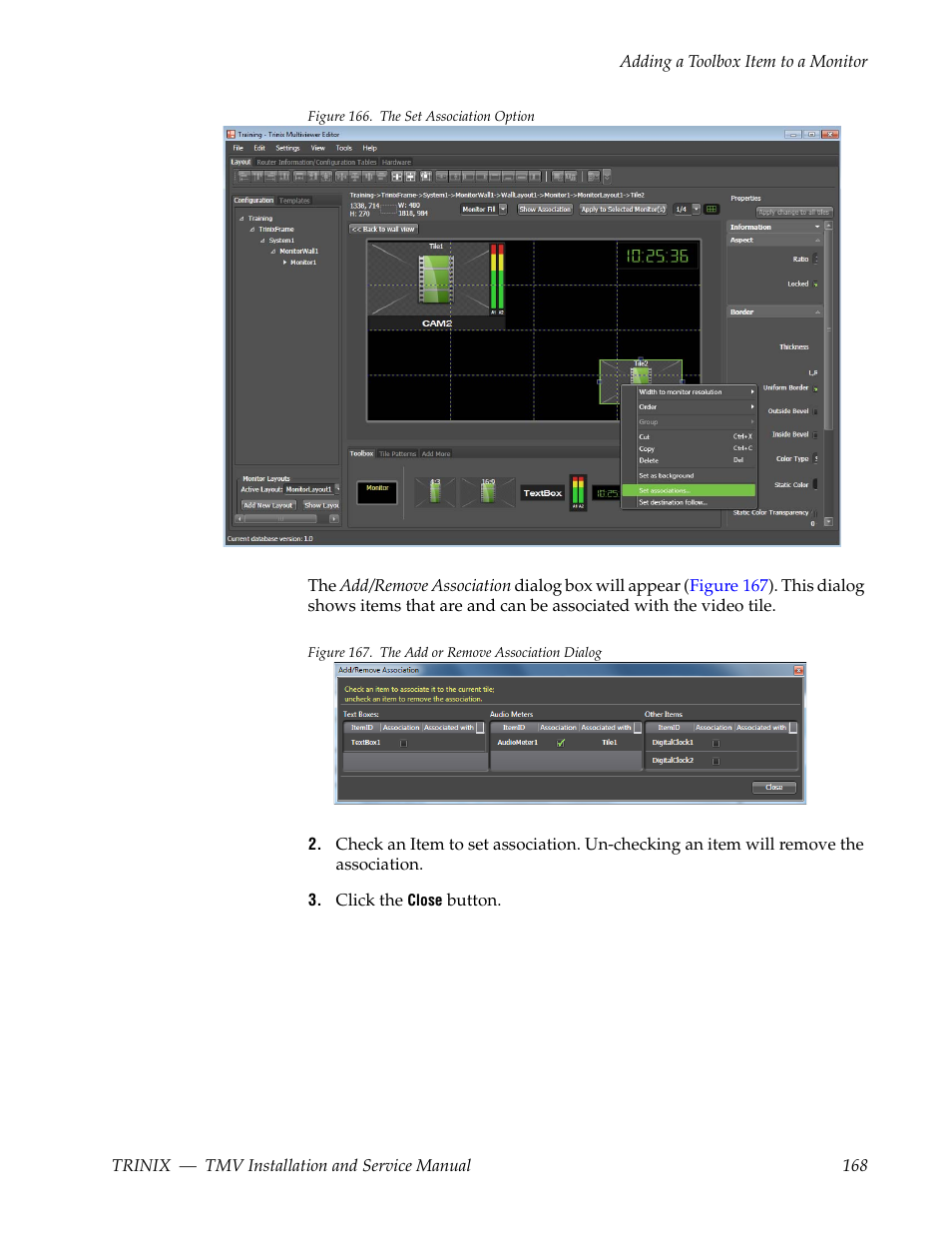
Task: Collapse the System1 tree node
Action: [x=262, y=241]
